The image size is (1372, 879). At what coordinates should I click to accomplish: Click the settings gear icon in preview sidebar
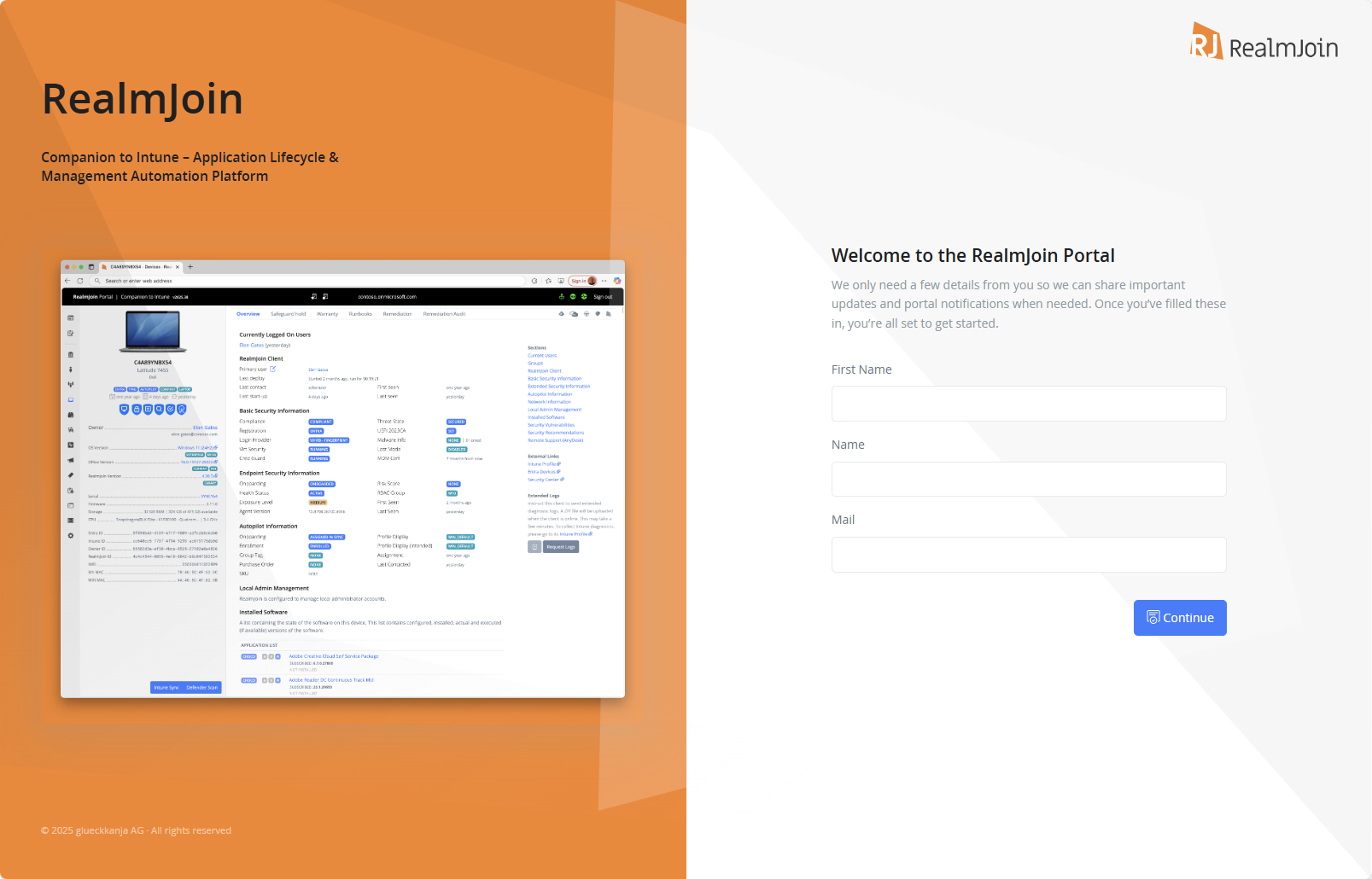[71, 535]
